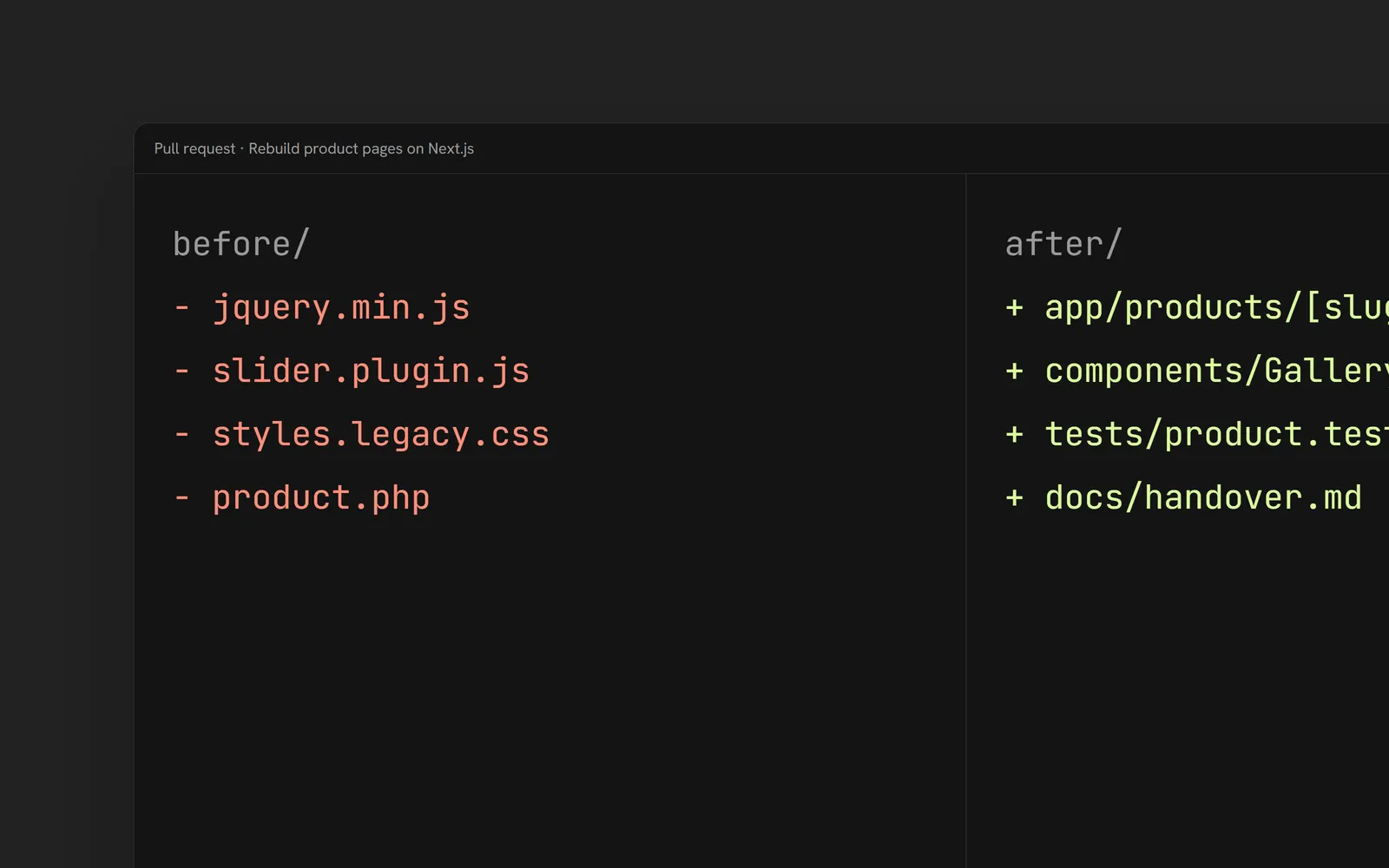Select the 'before/' folder heading
This screenshot has height=868, width=1389.
(241, 244)
